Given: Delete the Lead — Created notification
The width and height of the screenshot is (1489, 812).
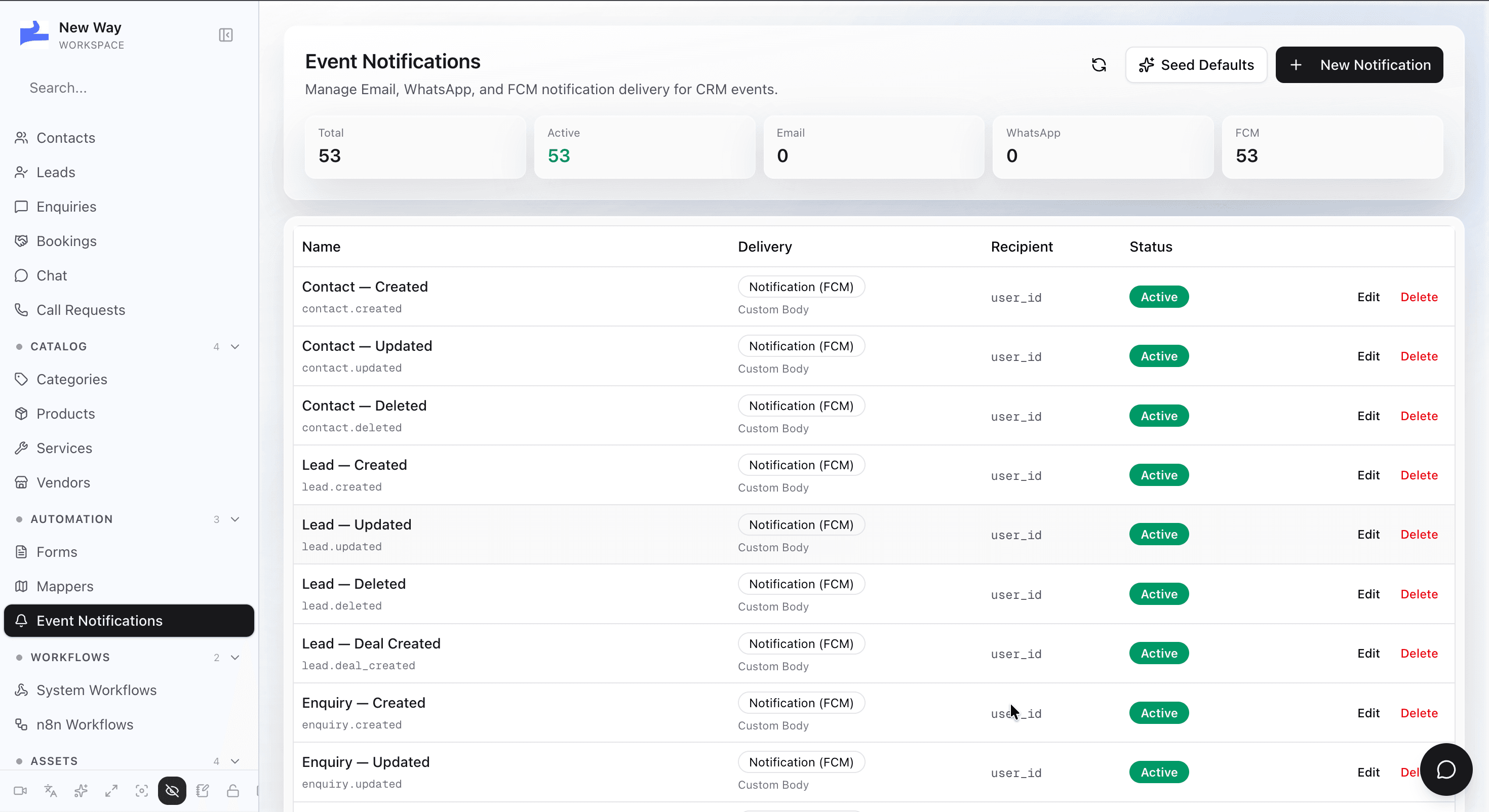Looking at the screenshot, I should tap(1419, 475).
